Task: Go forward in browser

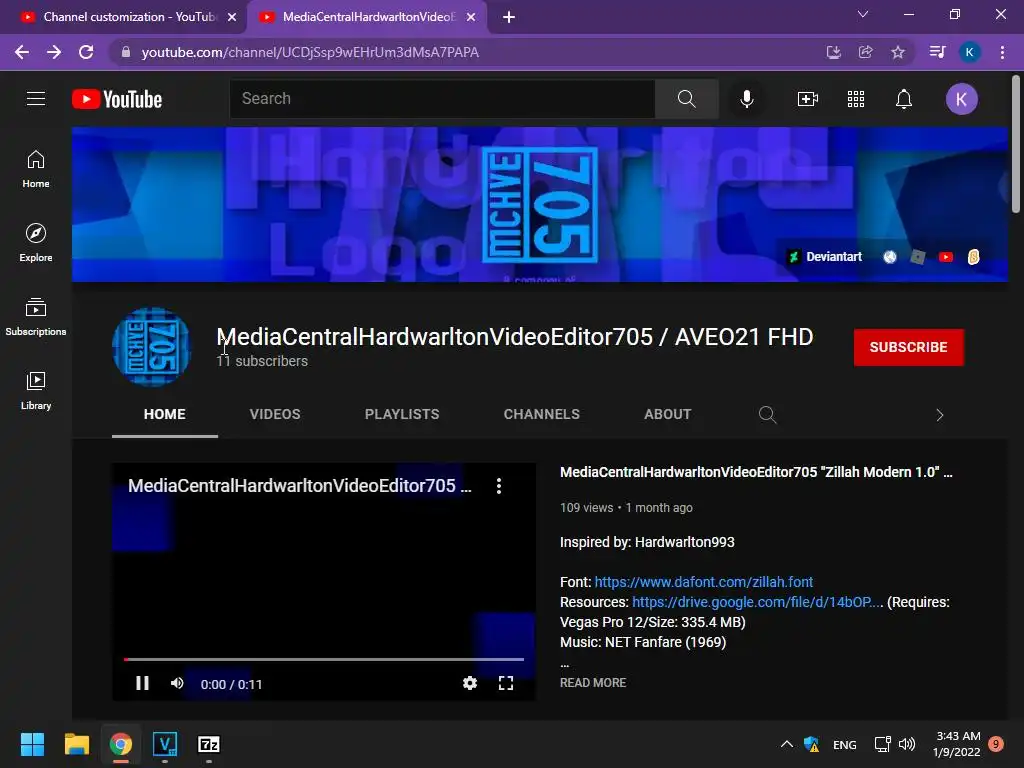Action: point(54,52)
